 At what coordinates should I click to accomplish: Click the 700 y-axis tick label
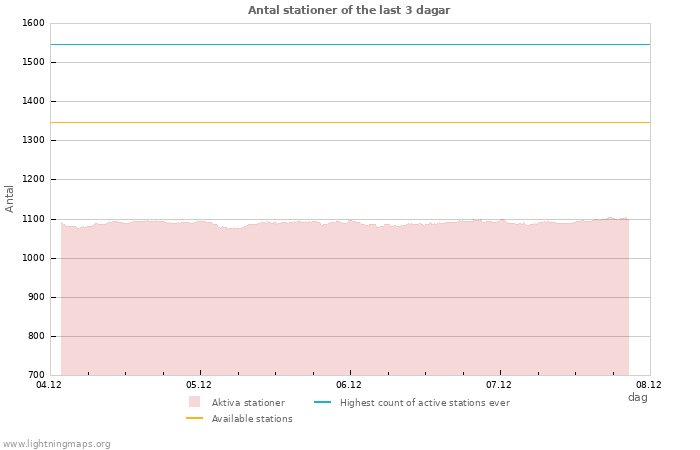[36, 375]
